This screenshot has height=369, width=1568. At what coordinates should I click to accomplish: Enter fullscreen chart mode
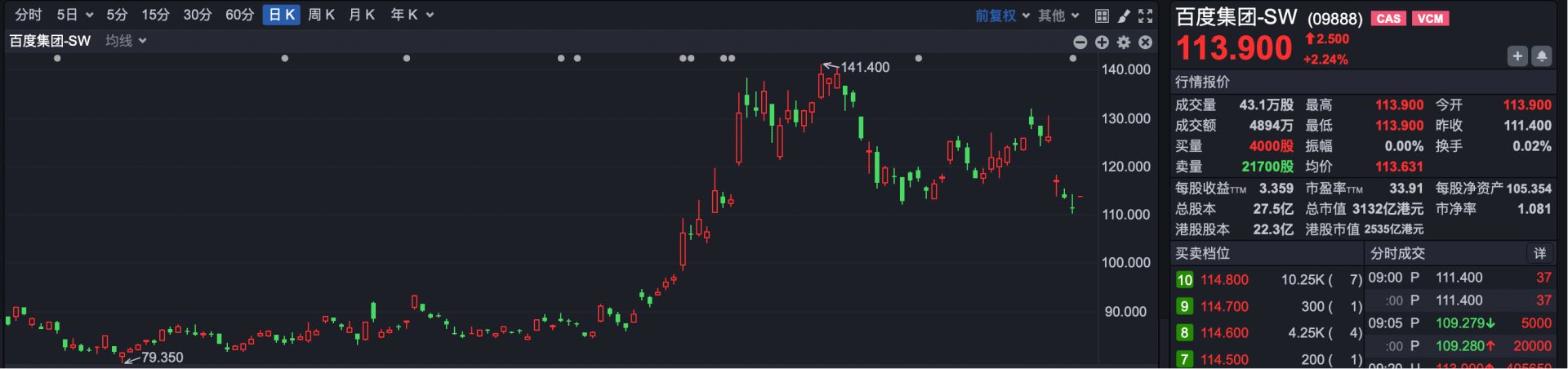coord(1146,16)
